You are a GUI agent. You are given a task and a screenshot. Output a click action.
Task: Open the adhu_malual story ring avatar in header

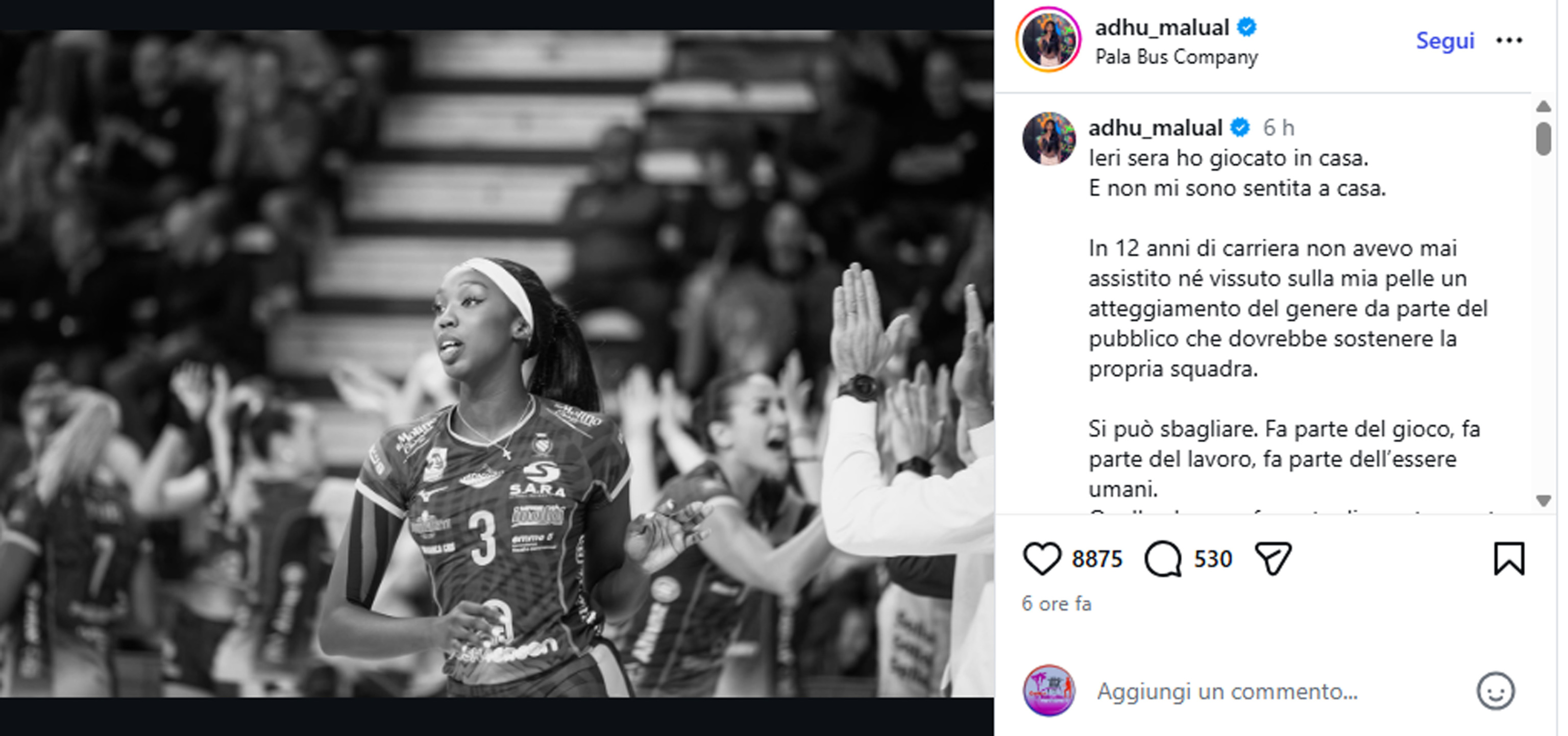1048,40
